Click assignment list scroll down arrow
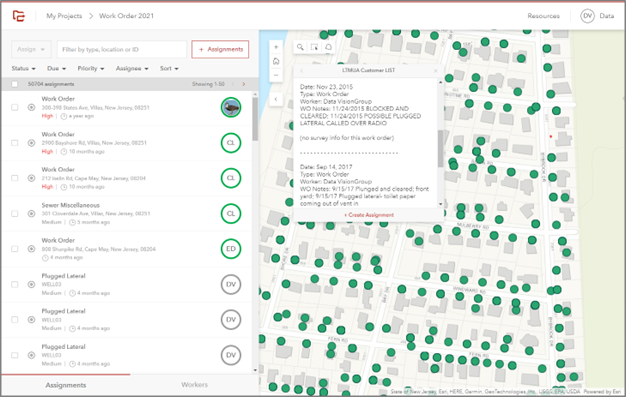This screenshot has width=626, height=397. pyautogui.click(x=255, y=370)
